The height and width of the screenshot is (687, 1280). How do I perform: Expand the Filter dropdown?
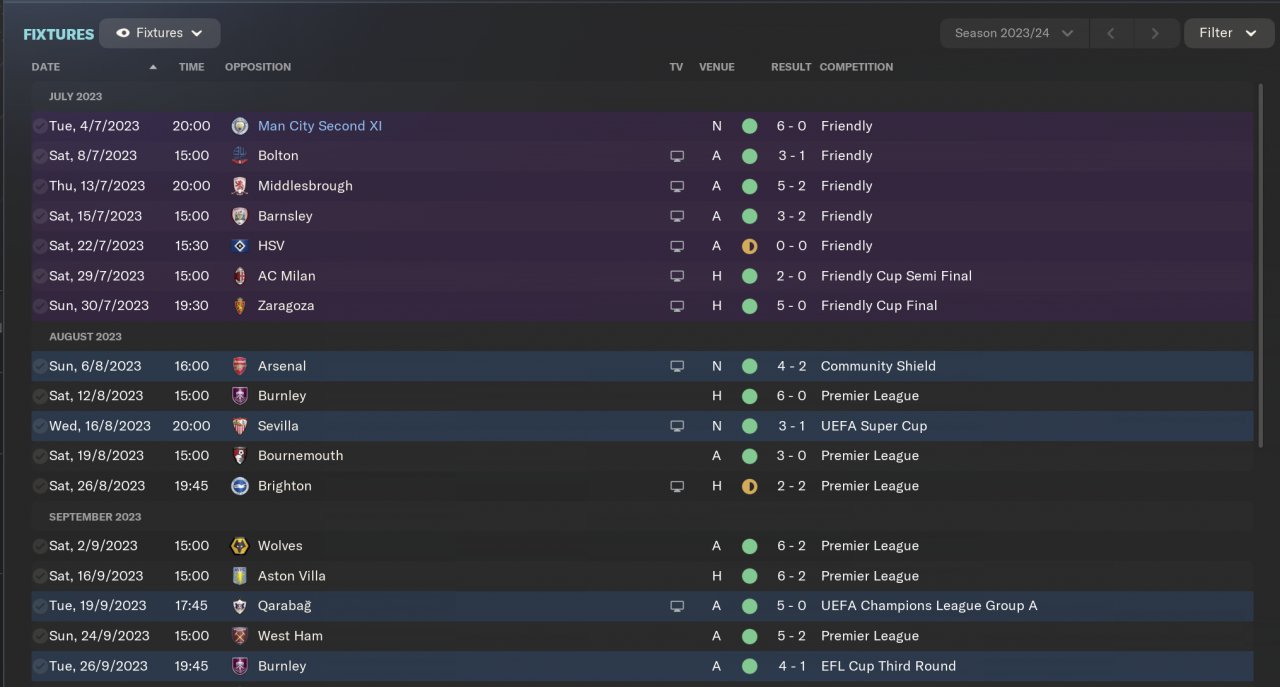click(x=1227, y=33)
